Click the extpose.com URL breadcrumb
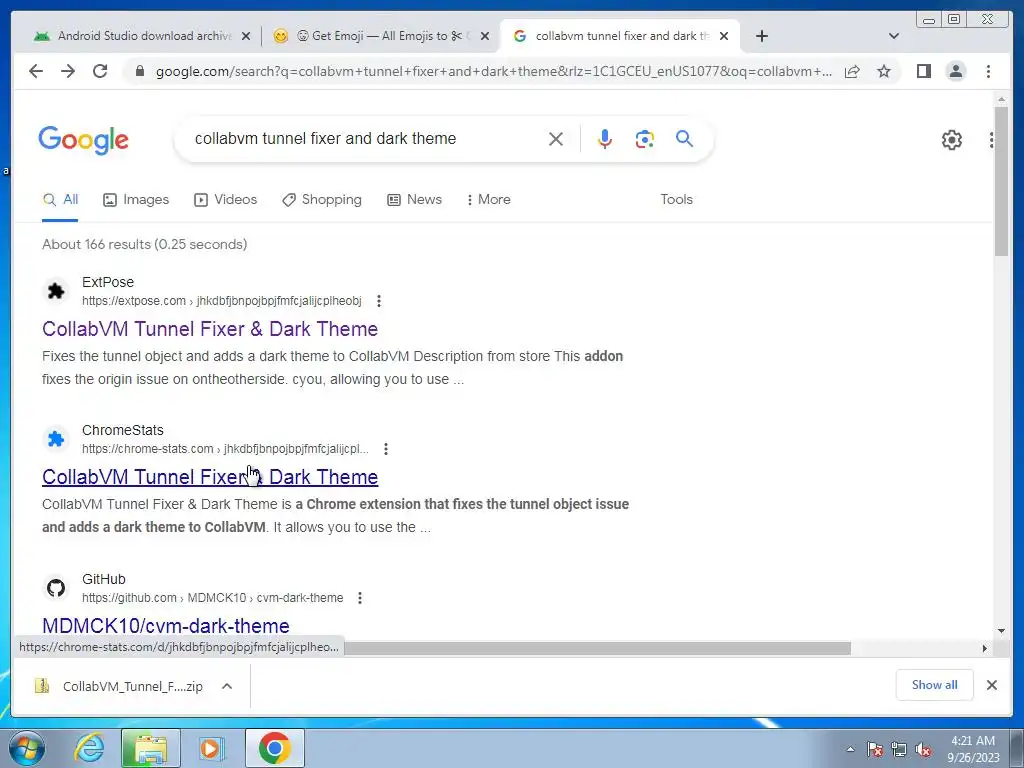The width and height of the screenshot is (1024, 768). click(221, 301)
